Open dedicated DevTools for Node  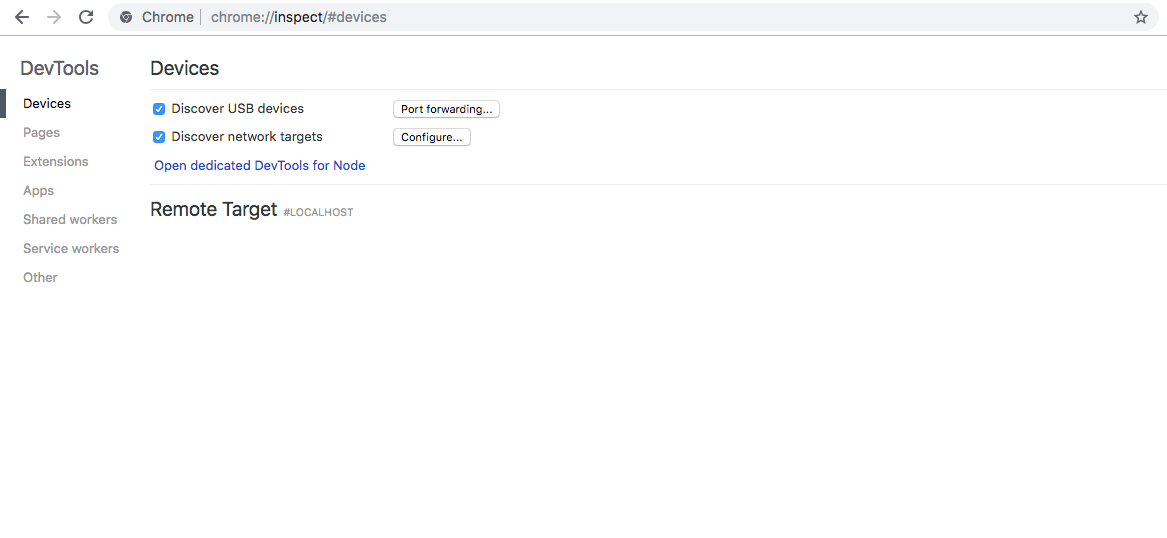tap(260, 166)
